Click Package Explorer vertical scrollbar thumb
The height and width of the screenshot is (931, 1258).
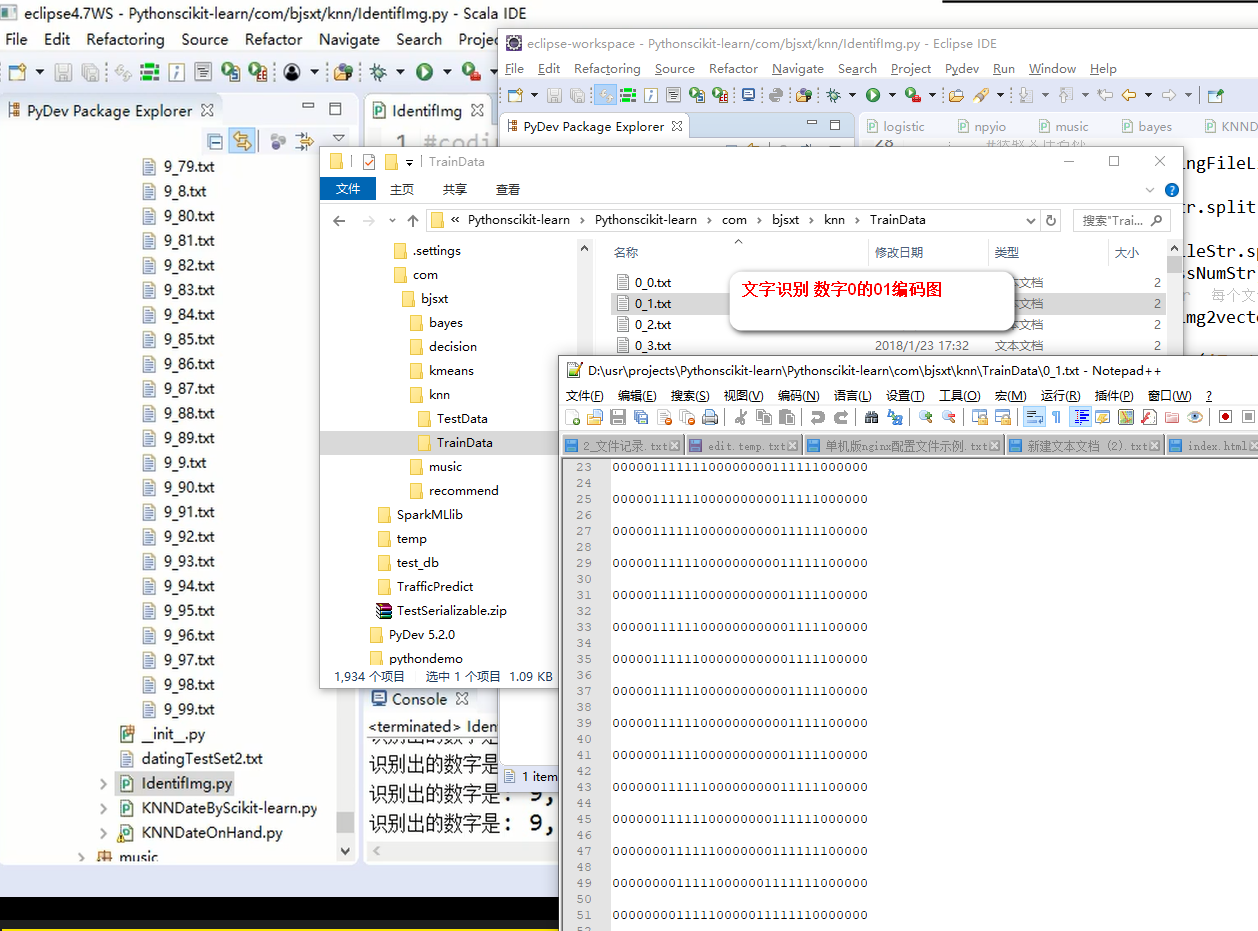click(x=345, y=822)
